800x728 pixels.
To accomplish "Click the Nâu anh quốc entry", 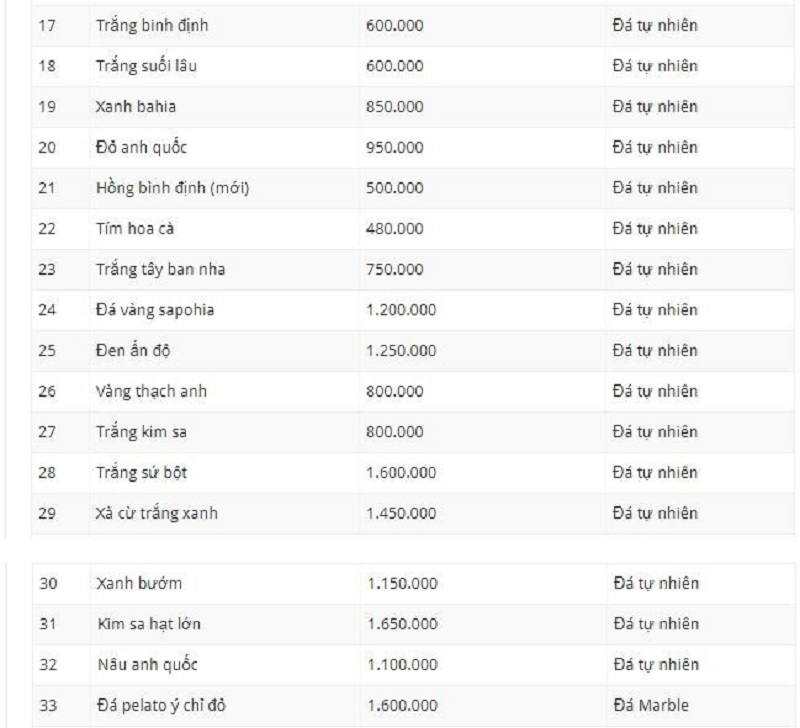I will pos(147,665).
